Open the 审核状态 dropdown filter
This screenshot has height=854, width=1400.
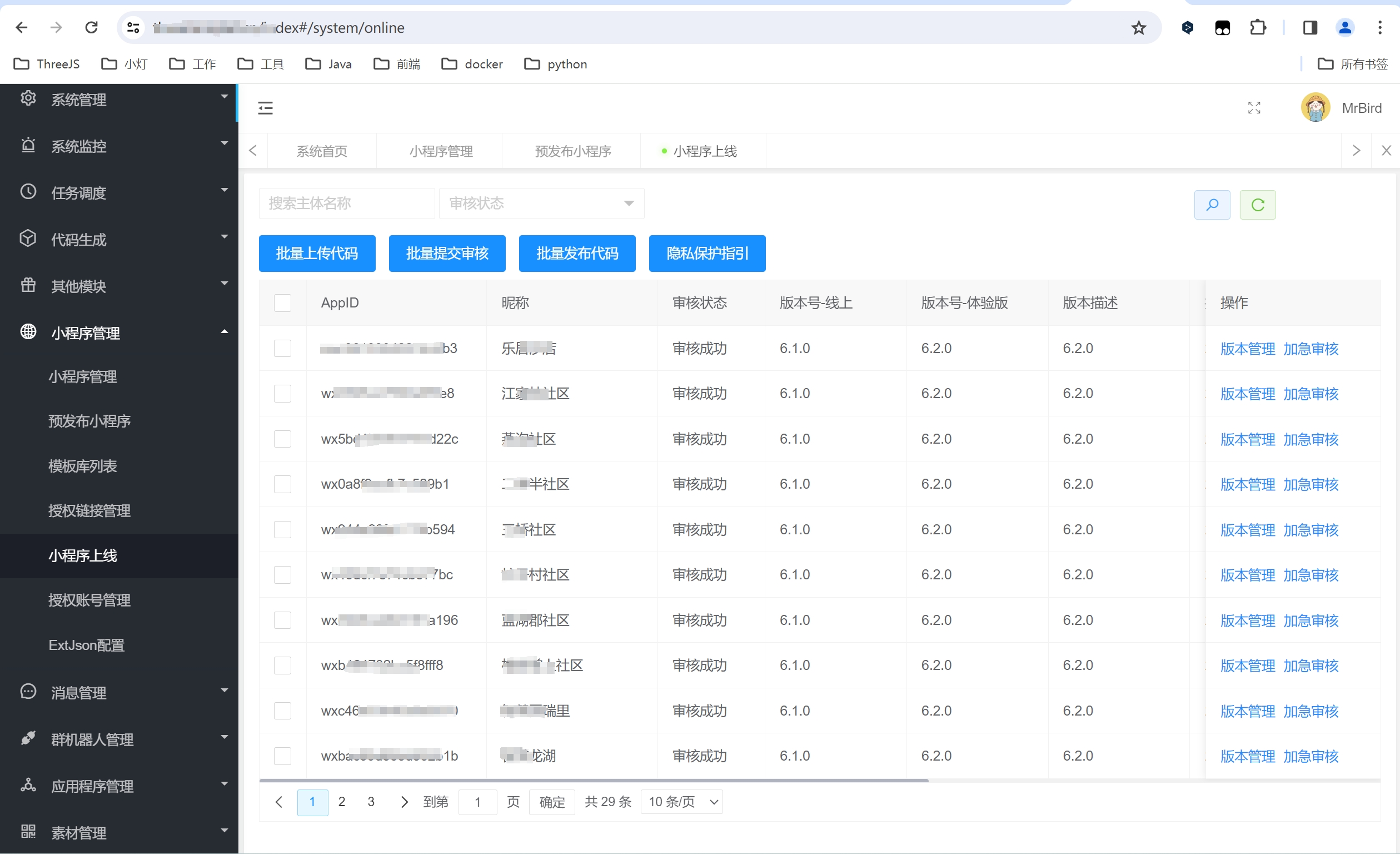540,202
